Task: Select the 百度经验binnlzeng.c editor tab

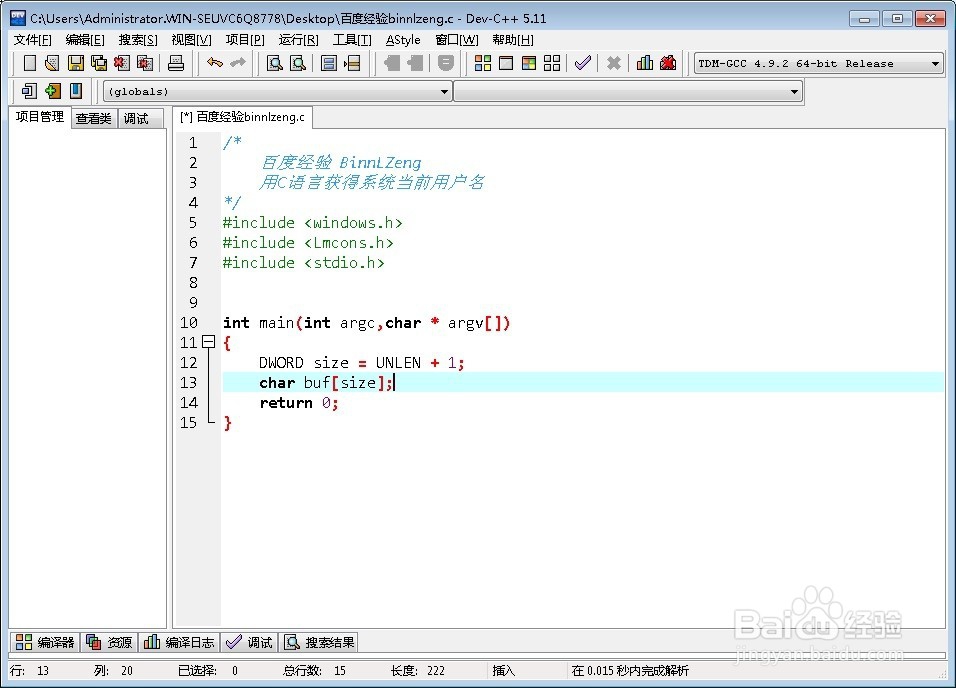Action: (x=243, y=116)
